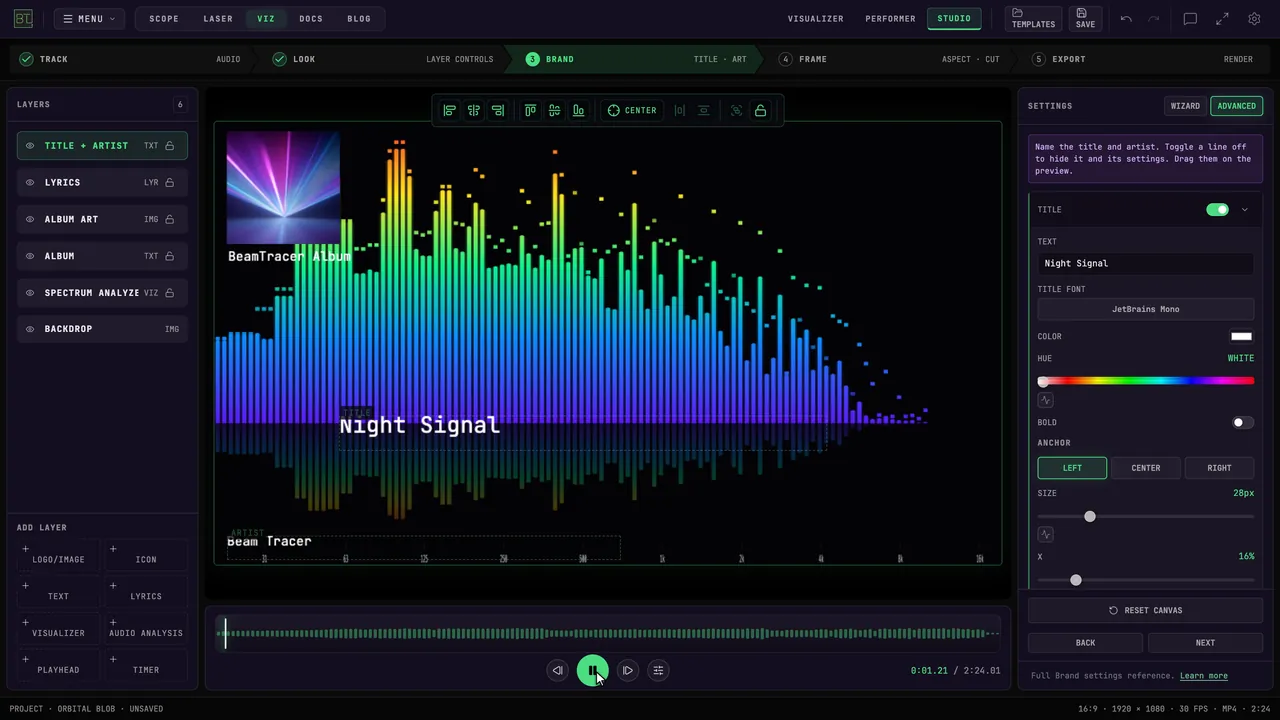Hide the Backdrop layer

[30, 329]
